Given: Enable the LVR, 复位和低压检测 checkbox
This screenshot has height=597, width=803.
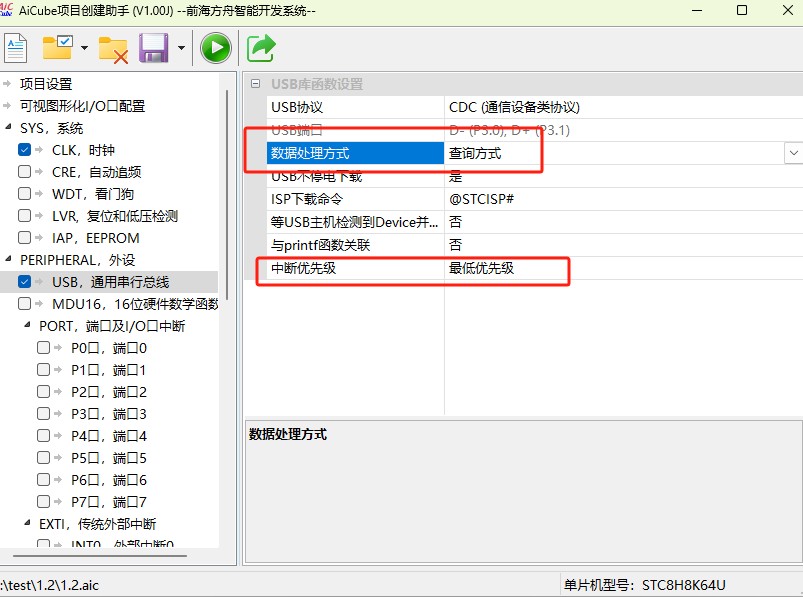Looking at the screenshot, I should click(x=24, y=216).
